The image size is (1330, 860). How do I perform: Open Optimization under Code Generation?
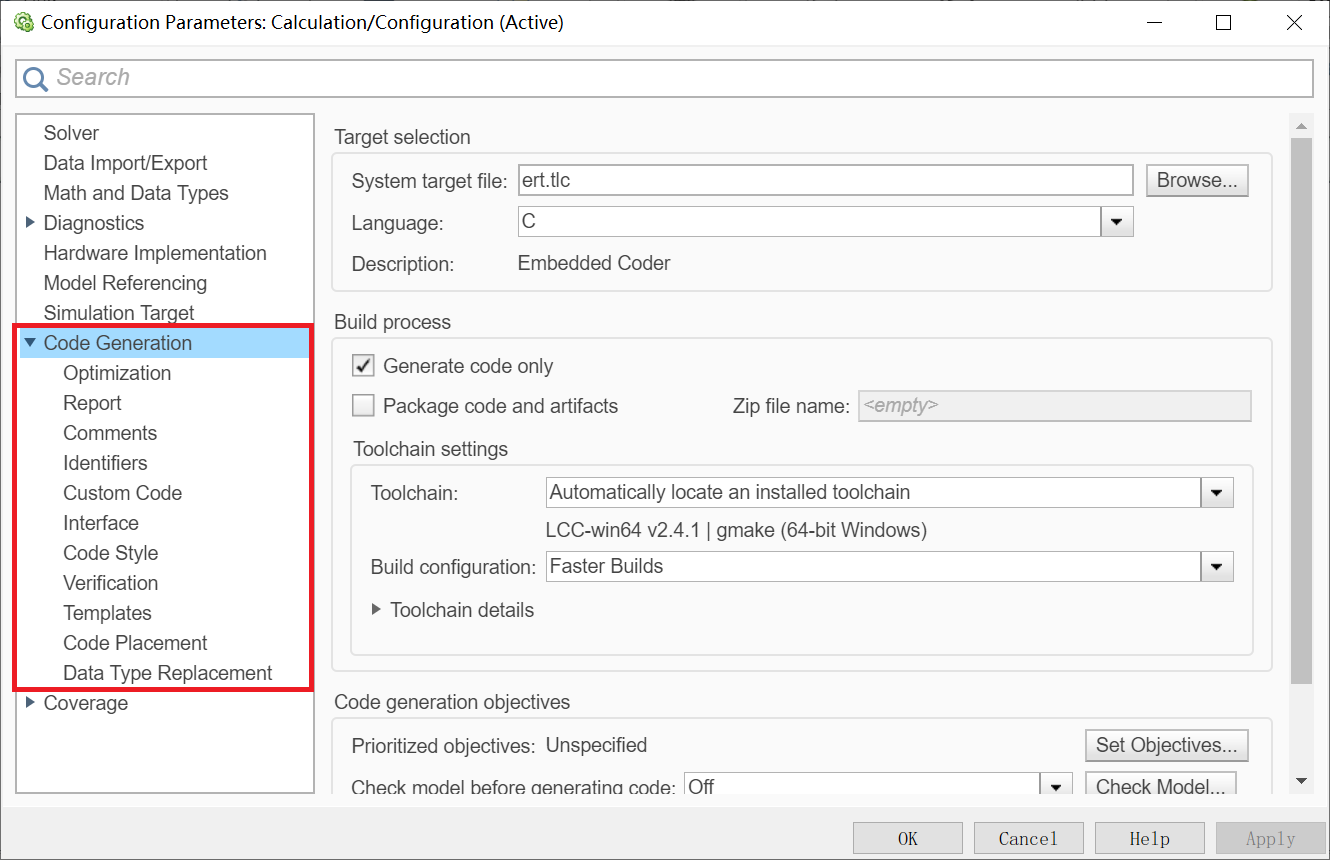(117, 373)
